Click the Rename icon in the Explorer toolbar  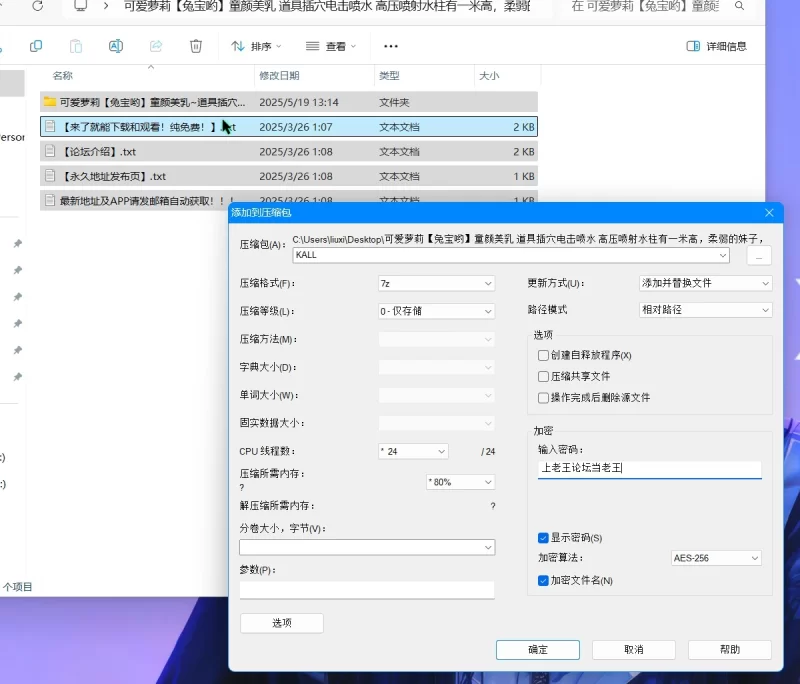116,46
